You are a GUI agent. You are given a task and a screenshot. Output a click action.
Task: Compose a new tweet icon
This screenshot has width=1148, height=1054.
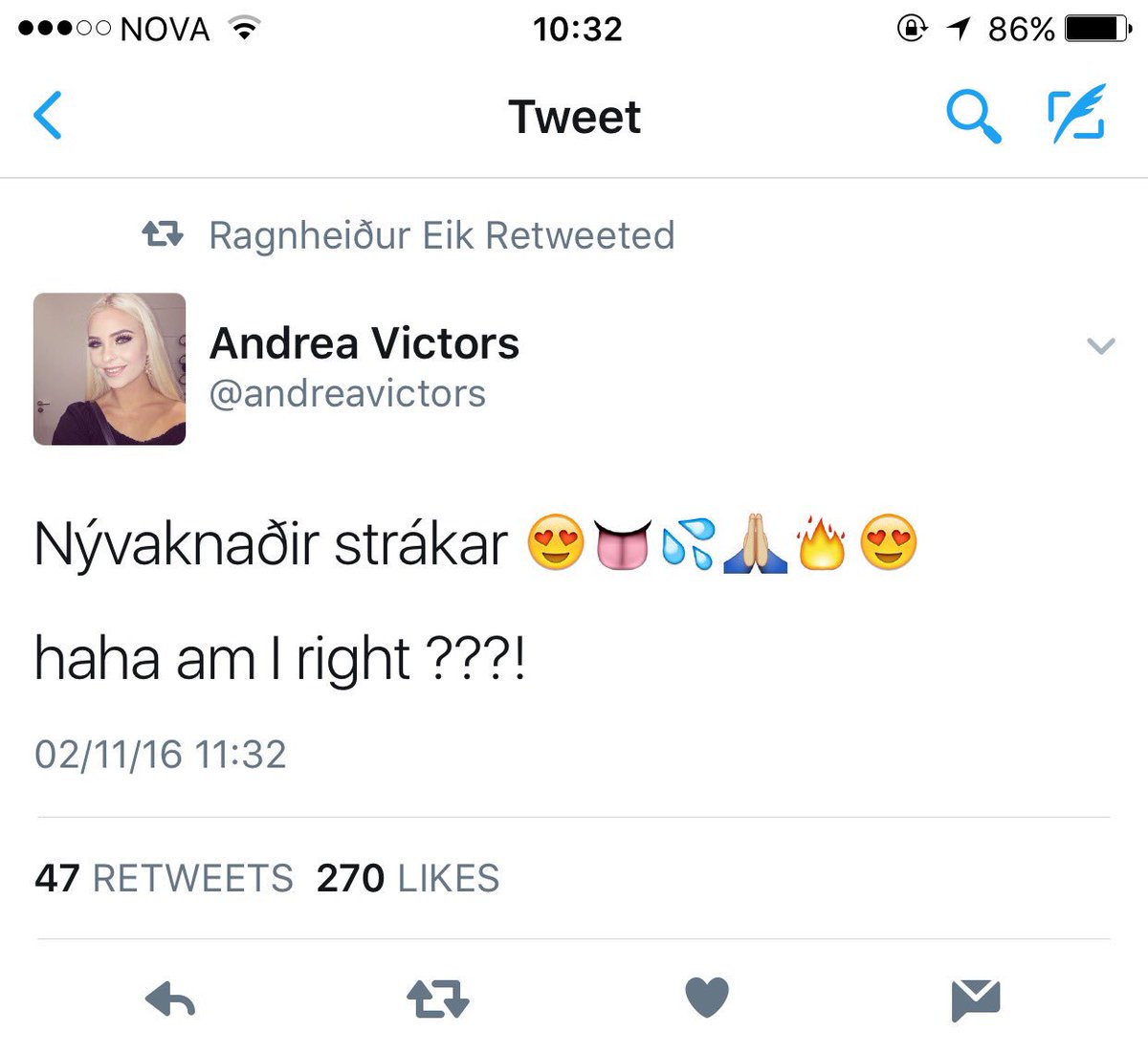1076,114
